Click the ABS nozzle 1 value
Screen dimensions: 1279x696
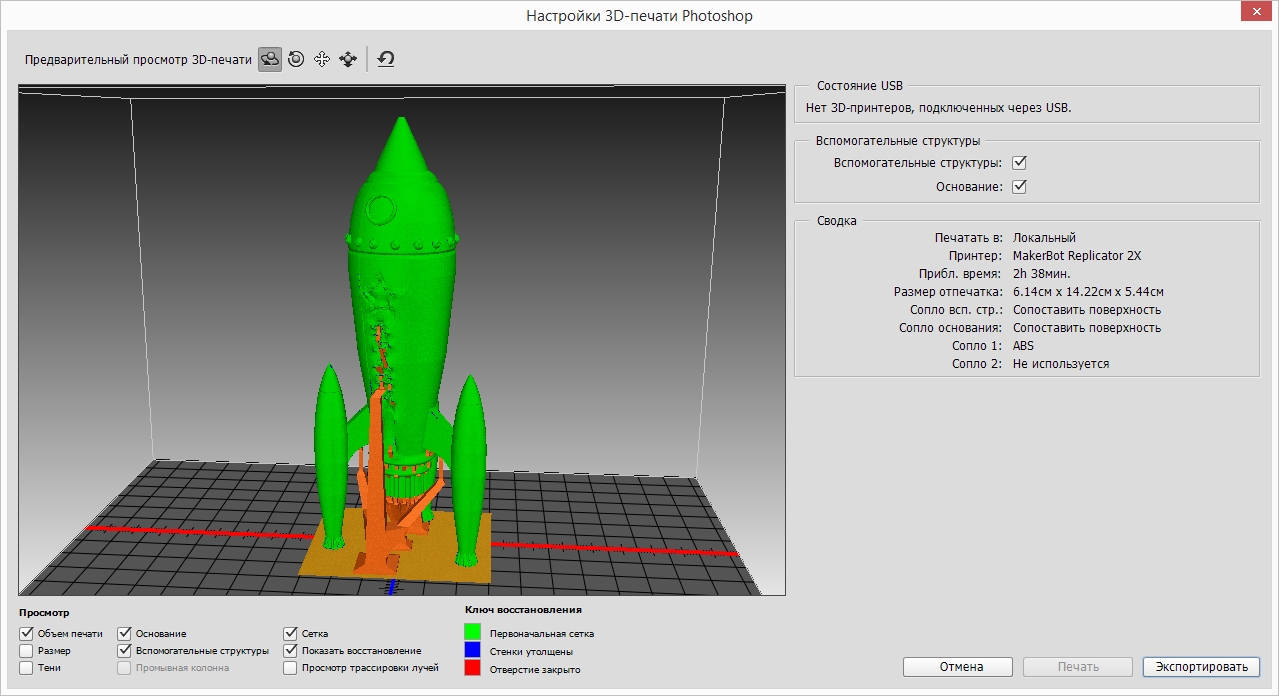pos(1024,346)
